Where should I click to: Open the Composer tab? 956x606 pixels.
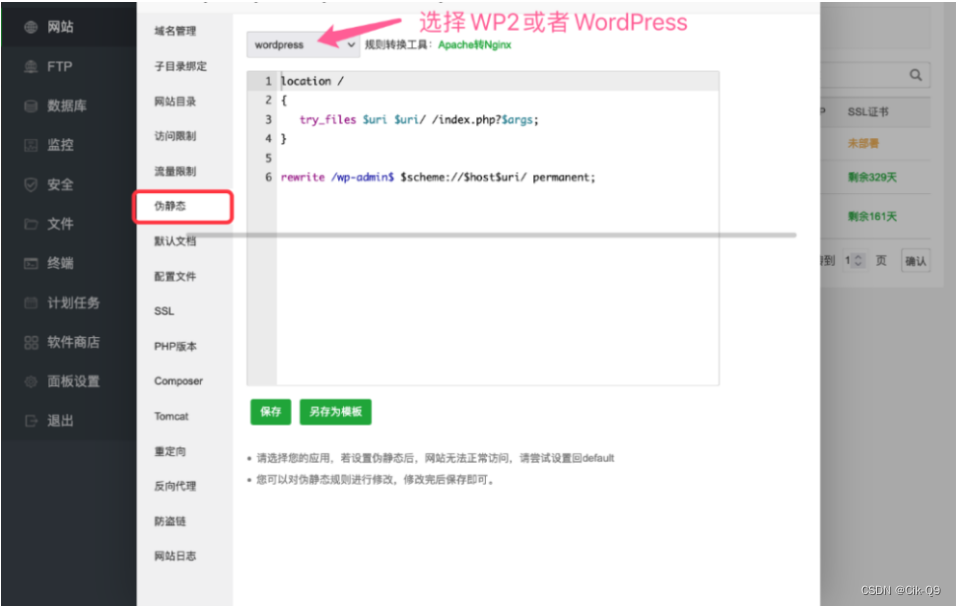178,381
